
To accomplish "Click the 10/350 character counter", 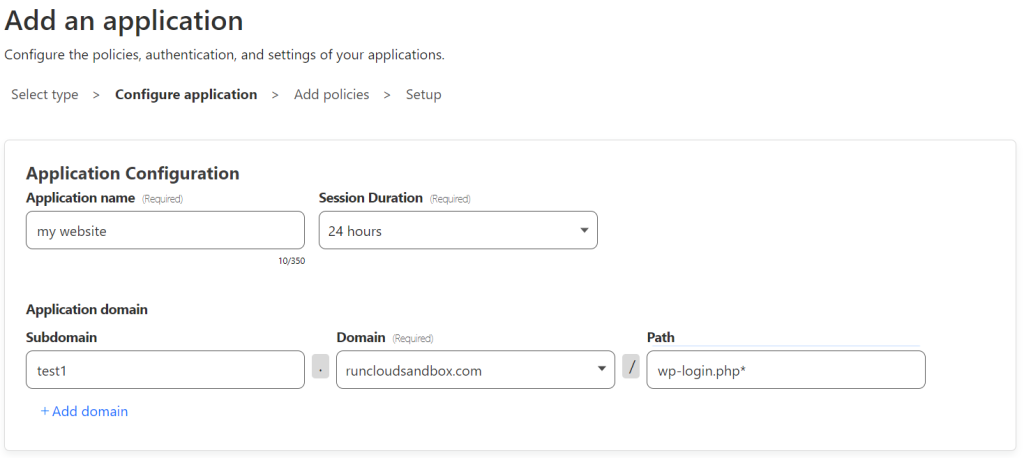I will pos(291,261).
